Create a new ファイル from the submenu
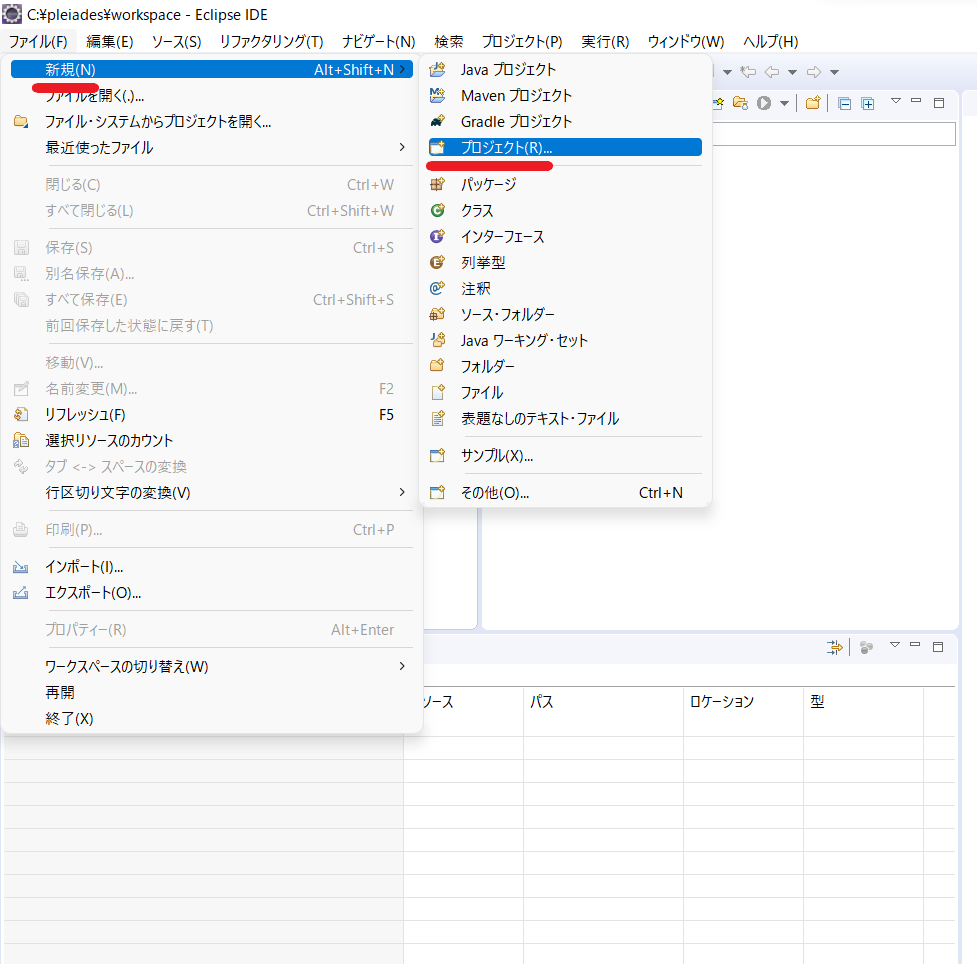 [565, 393]
